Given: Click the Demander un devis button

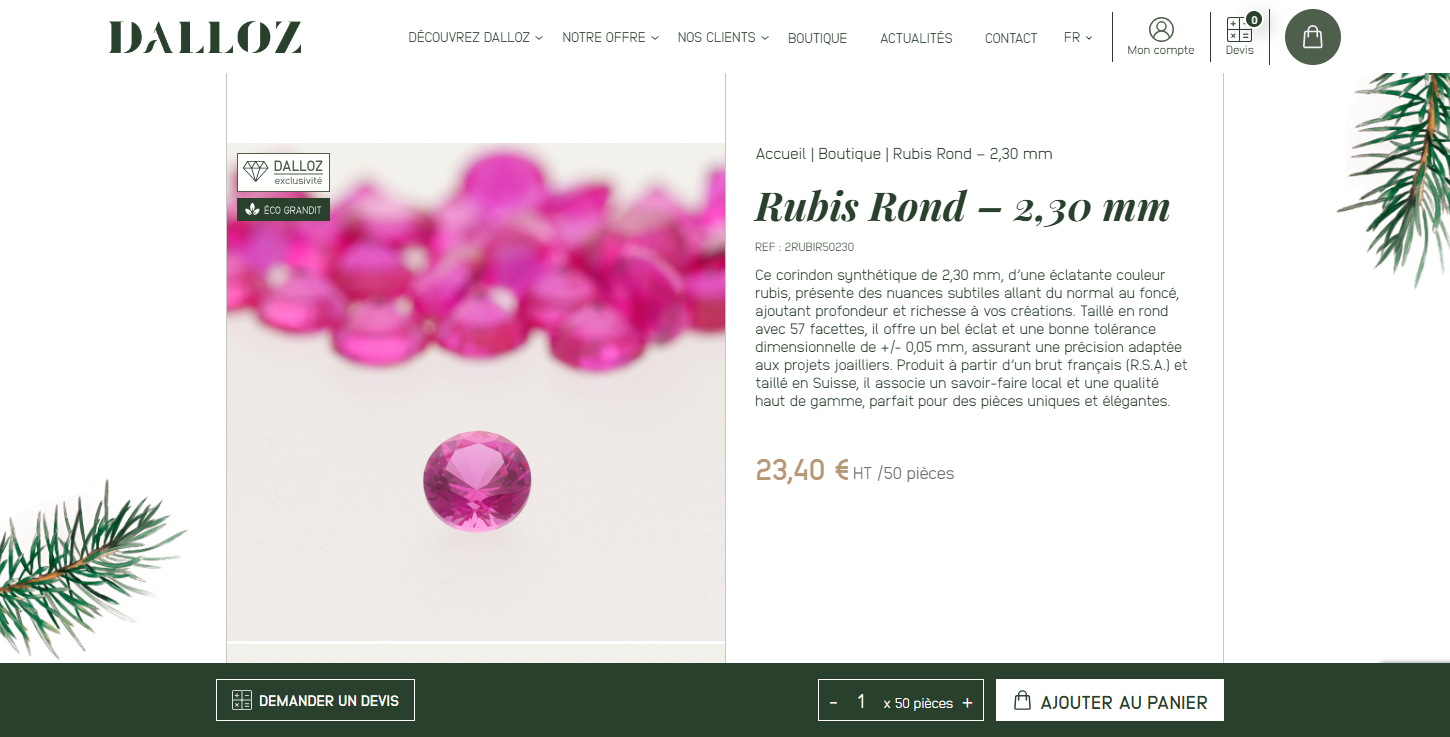Looking at the screenshot, I should pos(315,700).
